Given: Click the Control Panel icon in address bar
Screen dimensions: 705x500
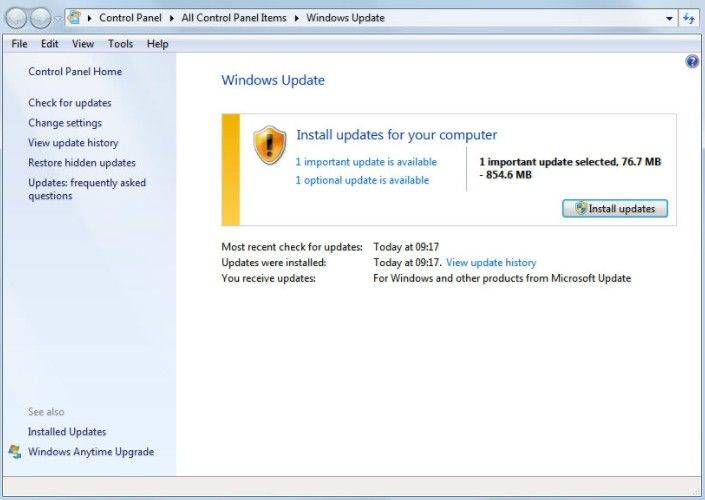Looking at the screenshot, I should pyautogui.click(x=74, y=18).
